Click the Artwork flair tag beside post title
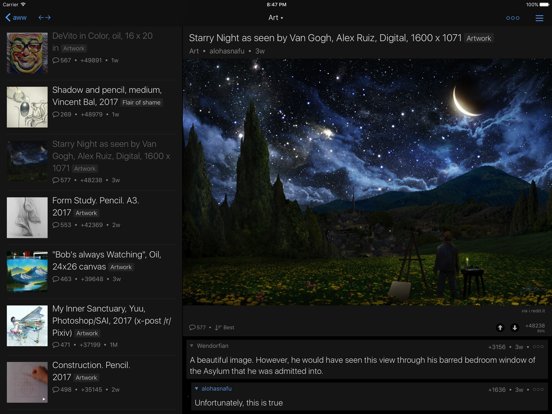Image resolution: width=552 pixels, height=414 pixels. click(x=478, y=38)
